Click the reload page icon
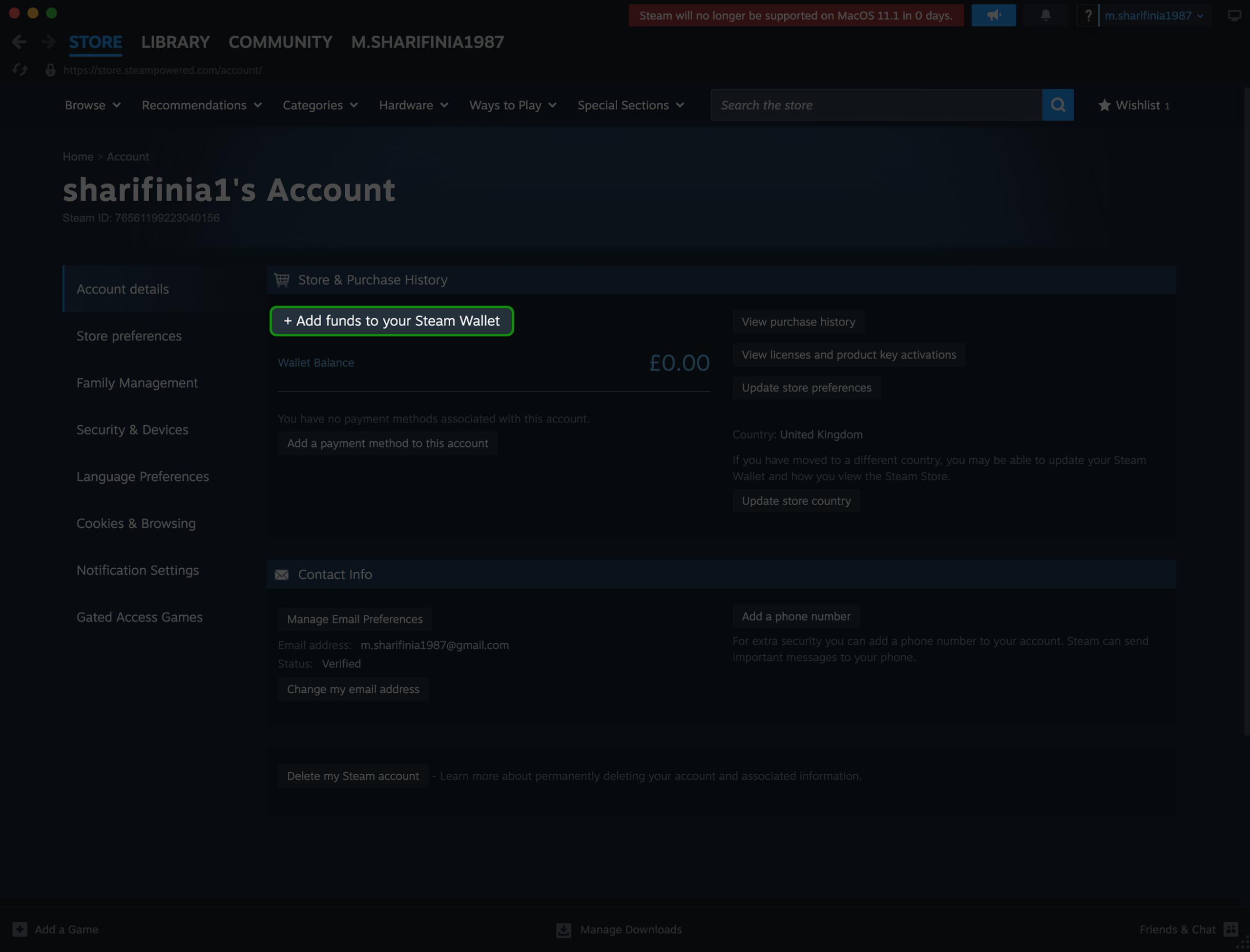This screenshot has height=952, width=1250. [x=20, y=70]
